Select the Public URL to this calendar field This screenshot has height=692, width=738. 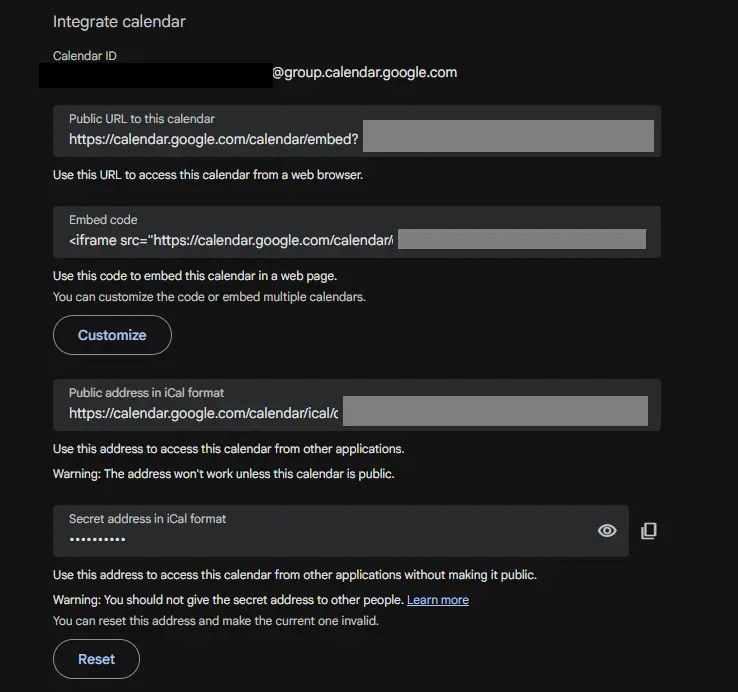coord(357,131)
